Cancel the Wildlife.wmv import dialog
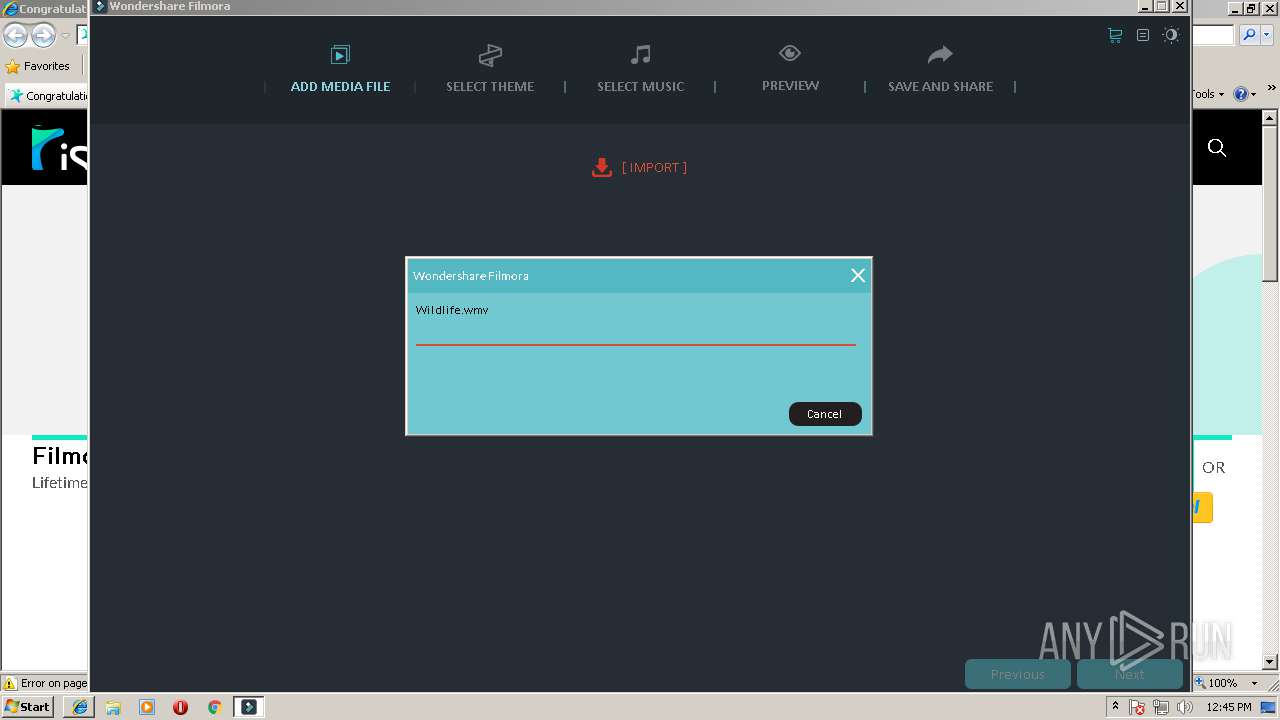 pos(825,414)
